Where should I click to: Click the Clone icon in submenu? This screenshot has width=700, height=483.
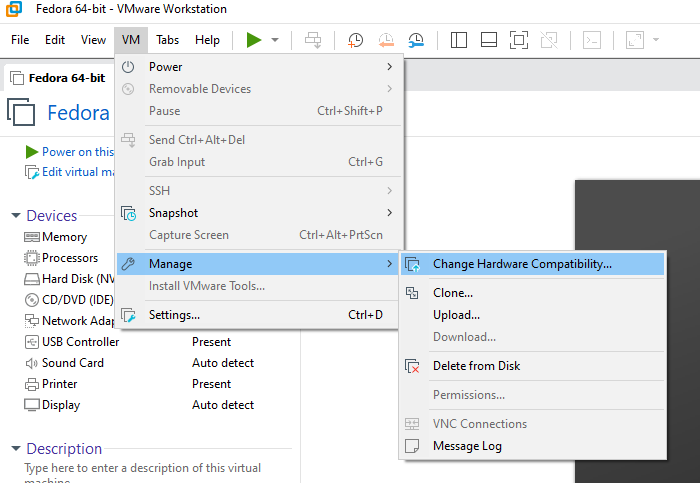pos(412,293)
